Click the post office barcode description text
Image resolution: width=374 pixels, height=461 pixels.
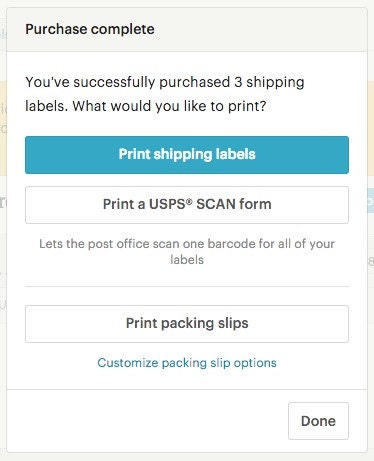point(187,252)
